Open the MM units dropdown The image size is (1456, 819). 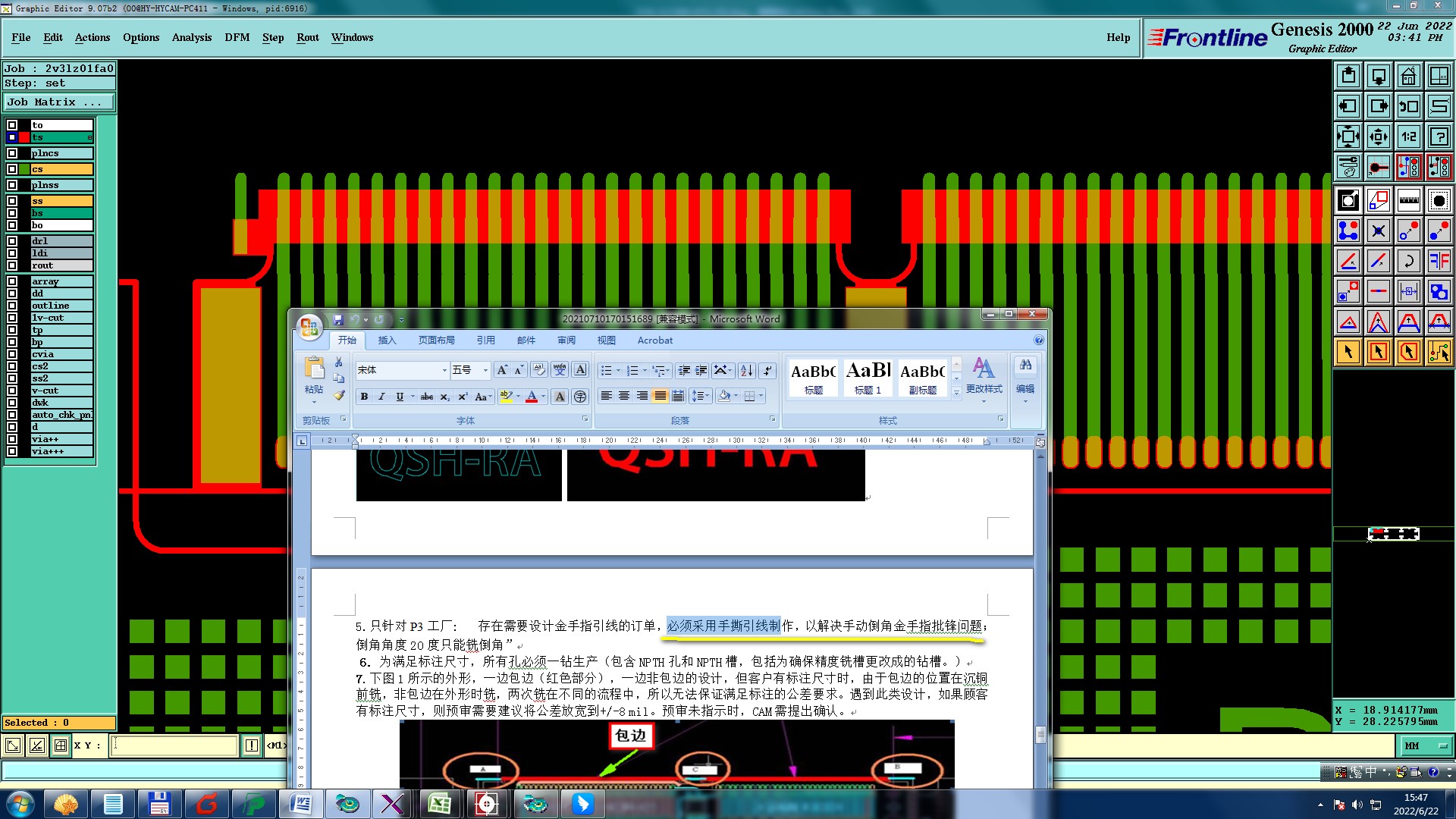[1426, 746]
